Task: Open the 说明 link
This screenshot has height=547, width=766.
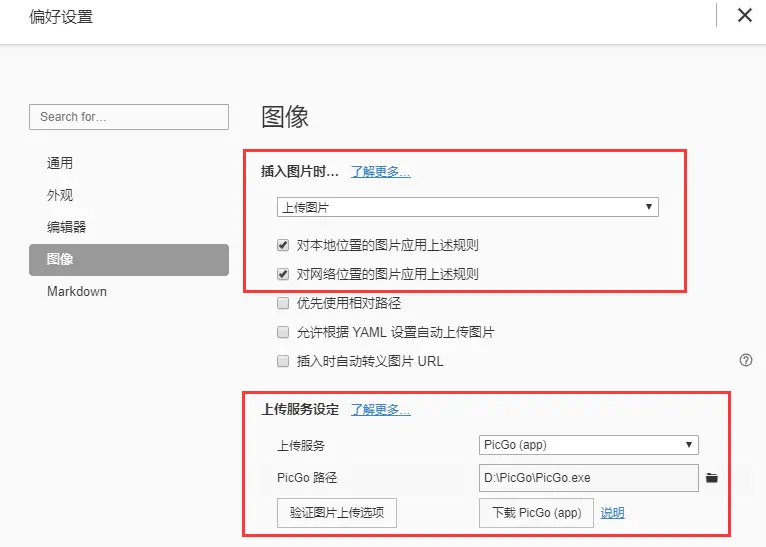Action: 613,513
